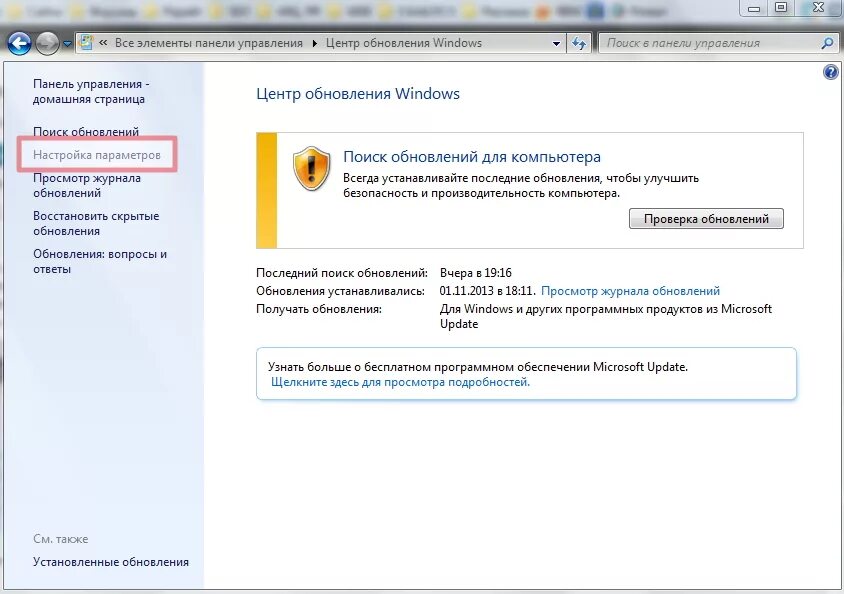Viewport: 844px width, 594px height.
Task: Expand the address bar history dropdown
Action: 557,43
